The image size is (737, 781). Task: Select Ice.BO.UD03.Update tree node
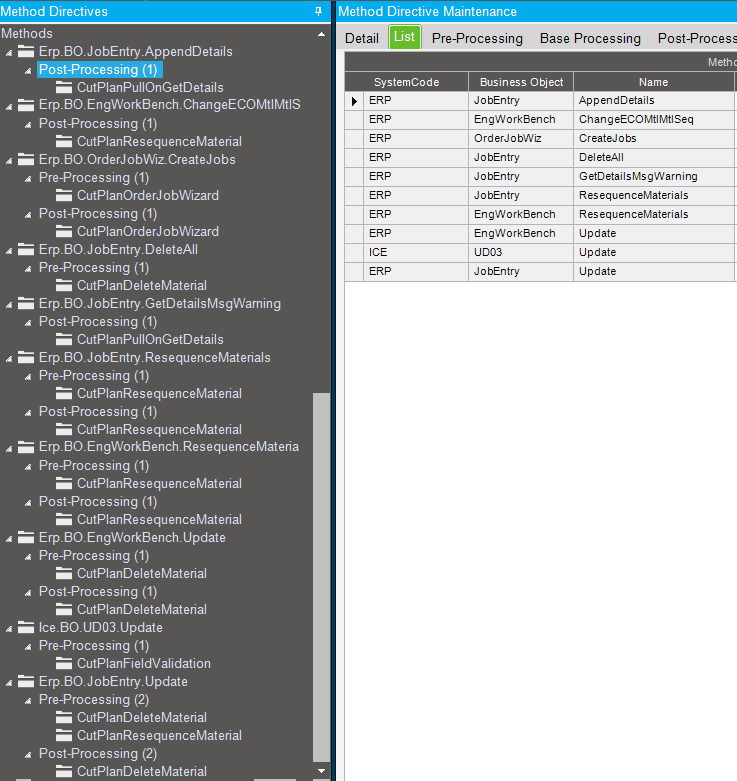coord(101,628)
